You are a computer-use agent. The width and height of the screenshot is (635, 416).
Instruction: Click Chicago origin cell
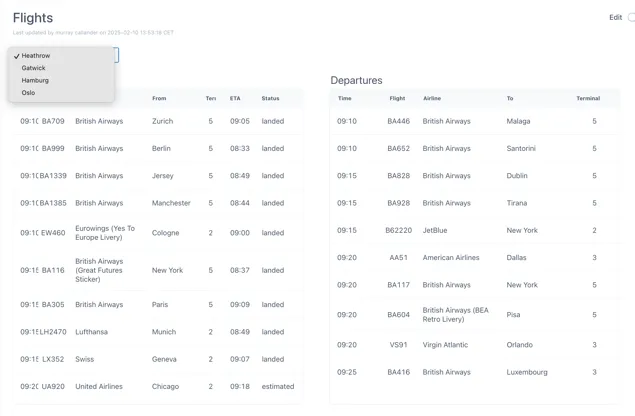coord(165,386)
